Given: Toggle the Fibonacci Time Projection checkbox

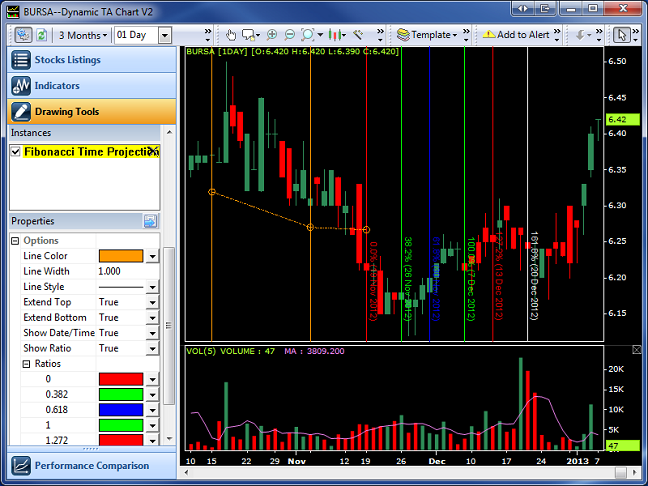Looking at the screenshot, I should (16, 152).
